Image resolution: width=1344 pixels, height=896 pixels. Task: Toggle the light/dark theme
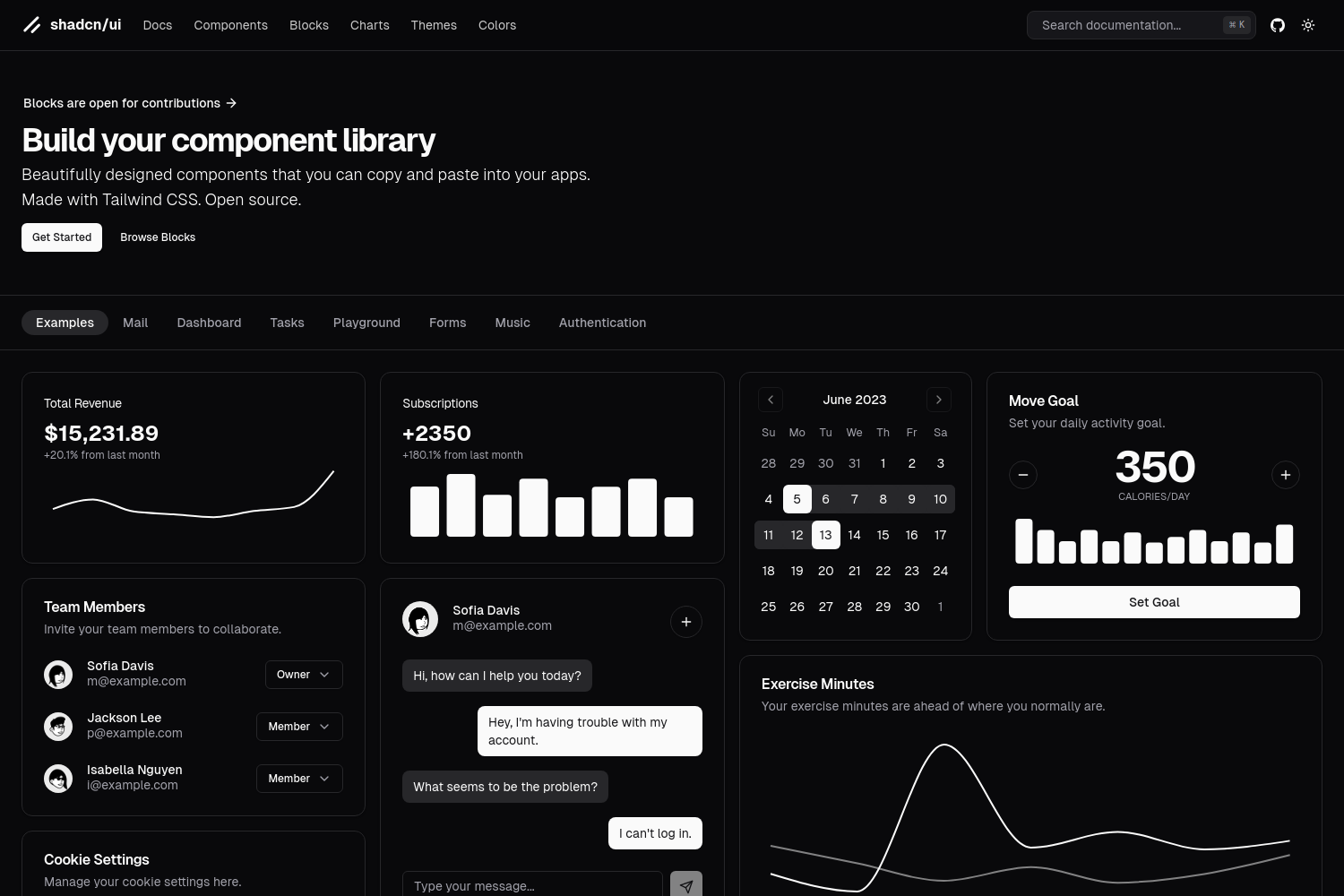[x=1308, y=25]
